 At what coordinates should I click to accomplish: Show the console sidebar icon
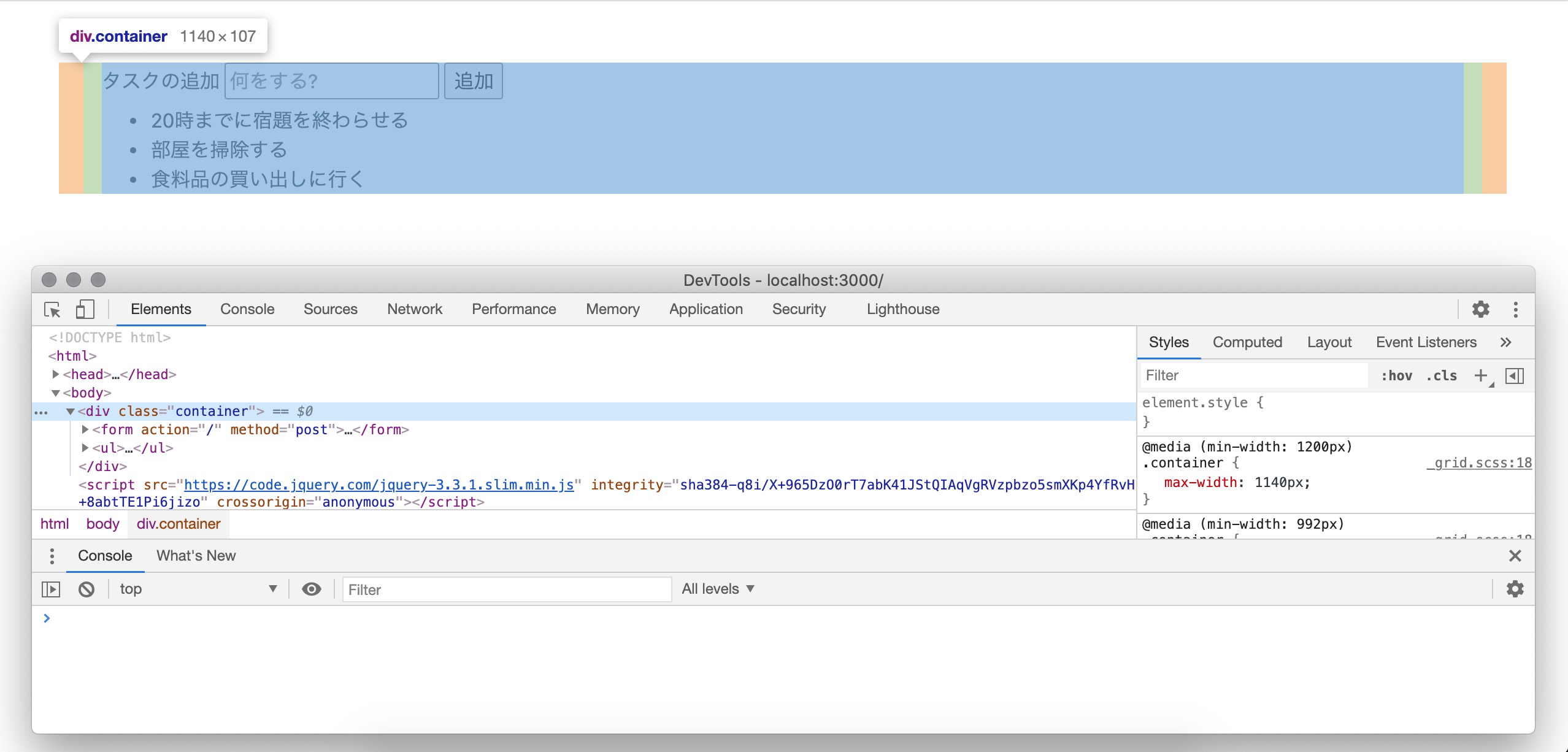[51, 589]
